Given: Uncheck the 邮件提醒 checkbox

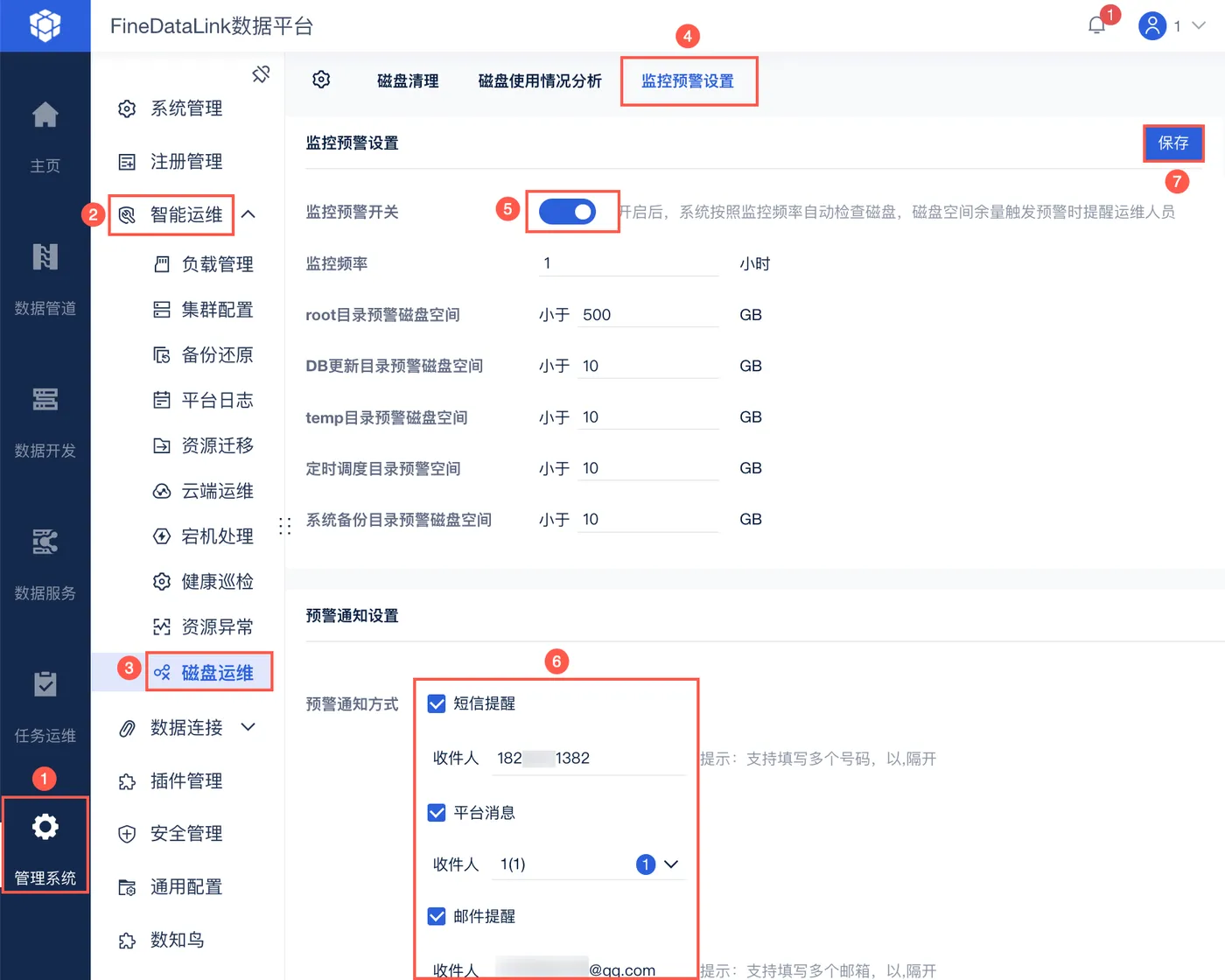Looking at the screenshot, I should [437, 916].
